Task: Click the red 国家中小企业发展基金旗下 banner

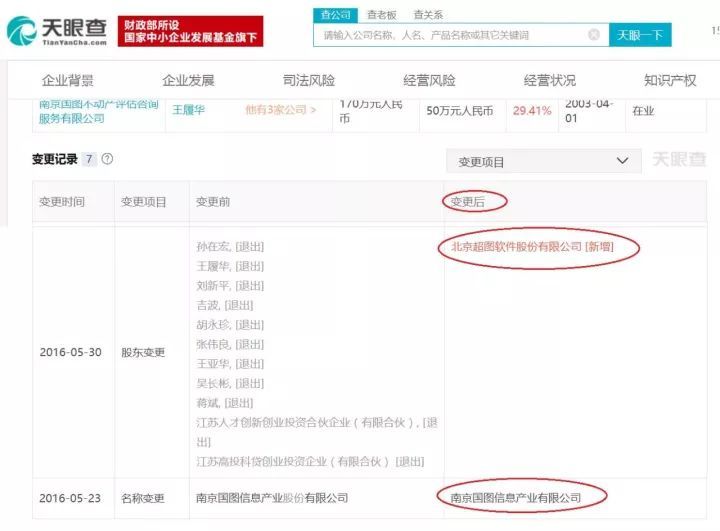Action: point(191,31)
